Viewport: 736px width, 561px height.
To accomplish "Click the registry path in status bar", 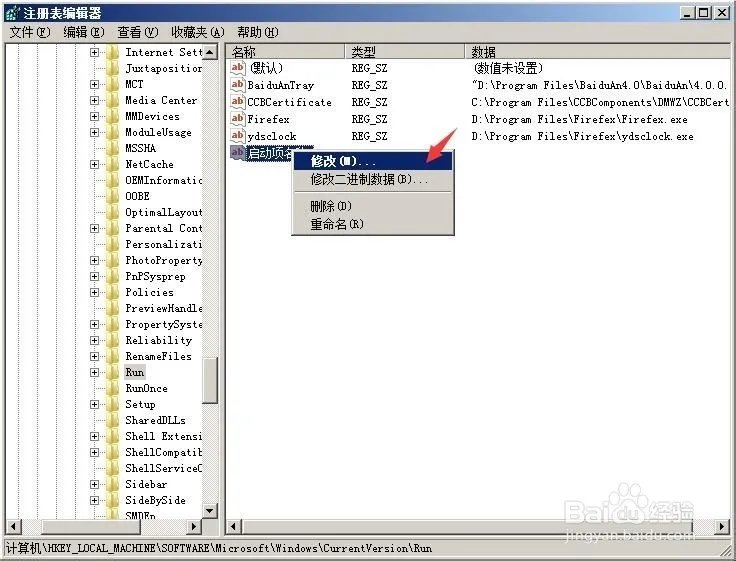I will tap(219, 548).
